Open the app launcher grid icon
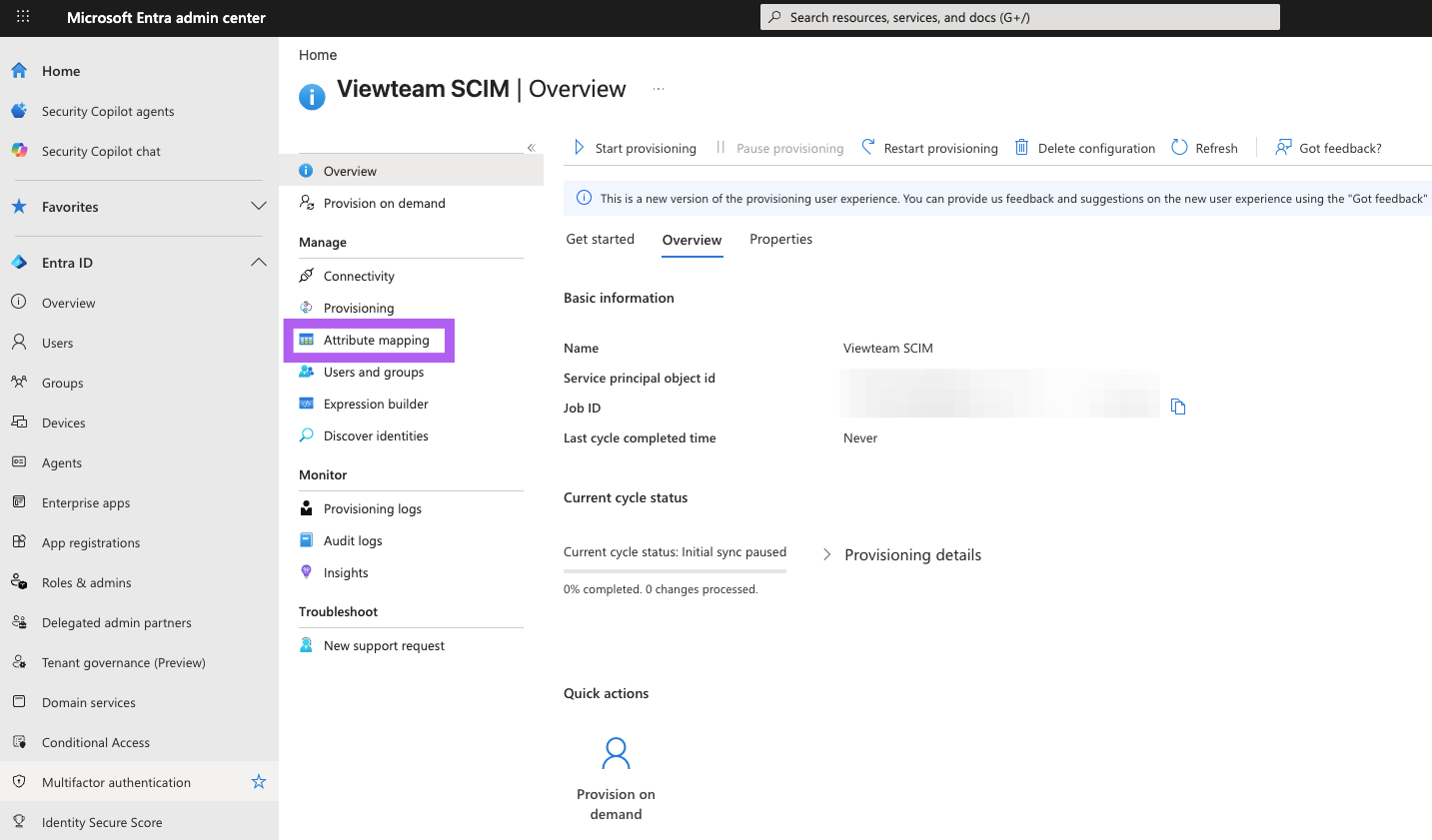Screen dimensions: 1432x840 click(x=23, y=17)
